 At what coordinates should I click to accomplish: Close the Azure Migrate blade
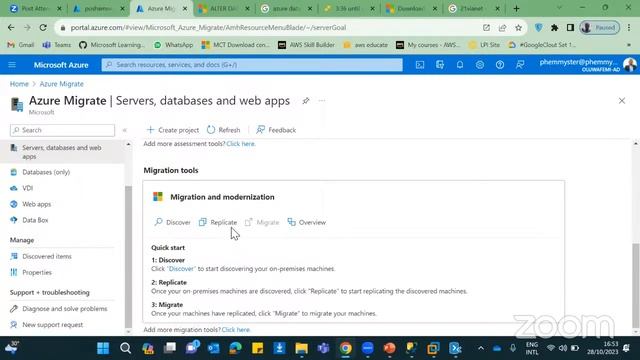click(x=622, y=101)
